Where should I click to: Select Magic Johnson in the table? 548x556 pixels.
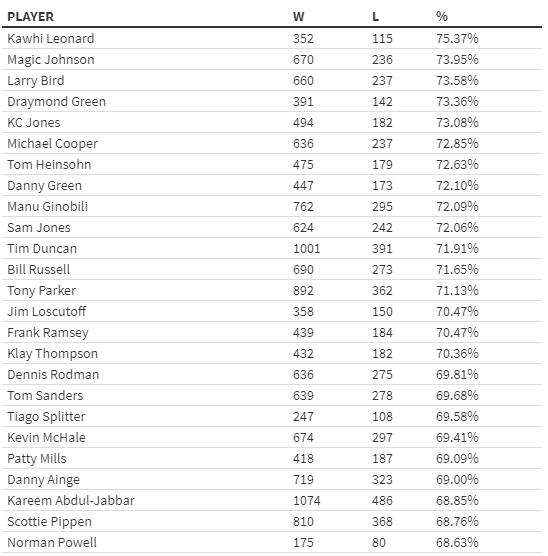pyautogui.click(x=51, y=60)
